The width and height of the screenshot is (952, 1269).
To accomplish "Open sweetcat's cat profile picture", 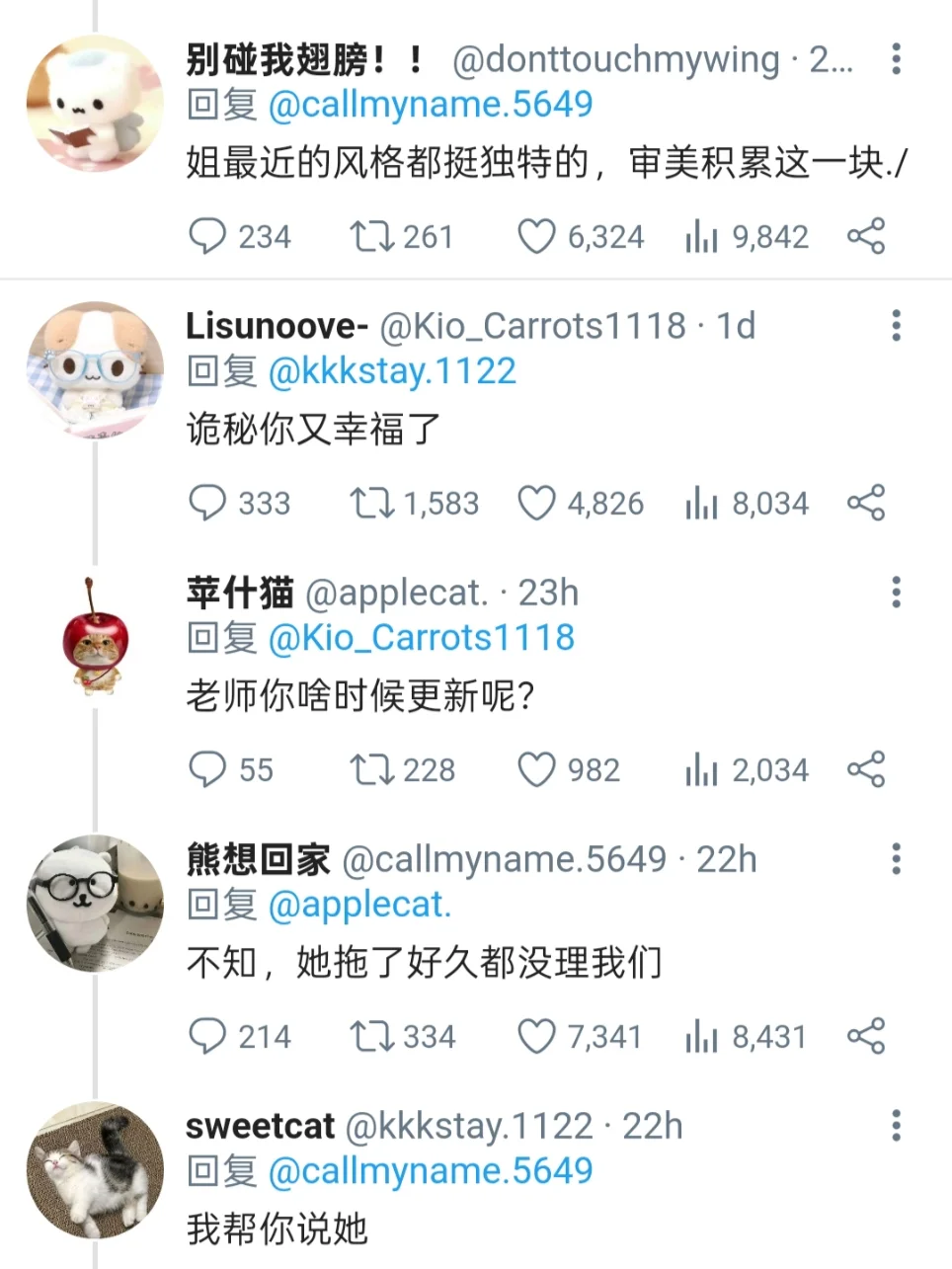I will (x=95, y=1170).
